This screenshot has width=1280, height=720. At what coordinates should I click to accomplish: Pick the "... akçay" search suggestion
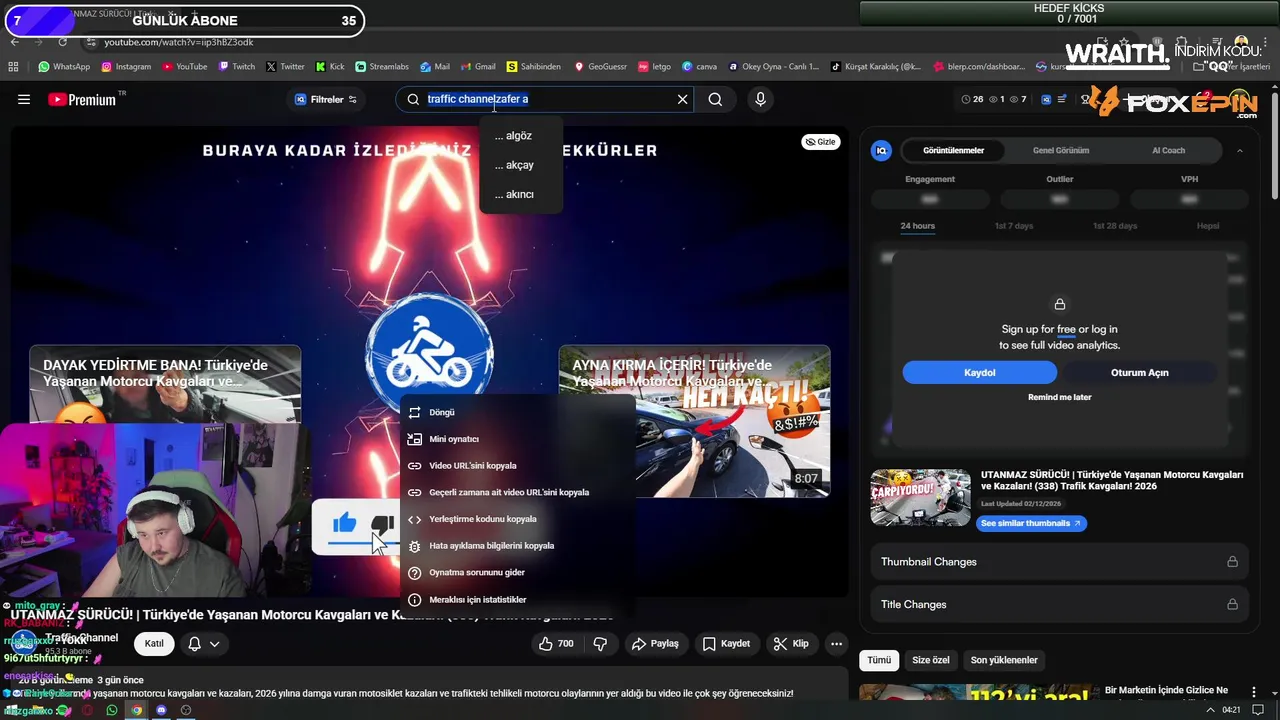[520, 165]
